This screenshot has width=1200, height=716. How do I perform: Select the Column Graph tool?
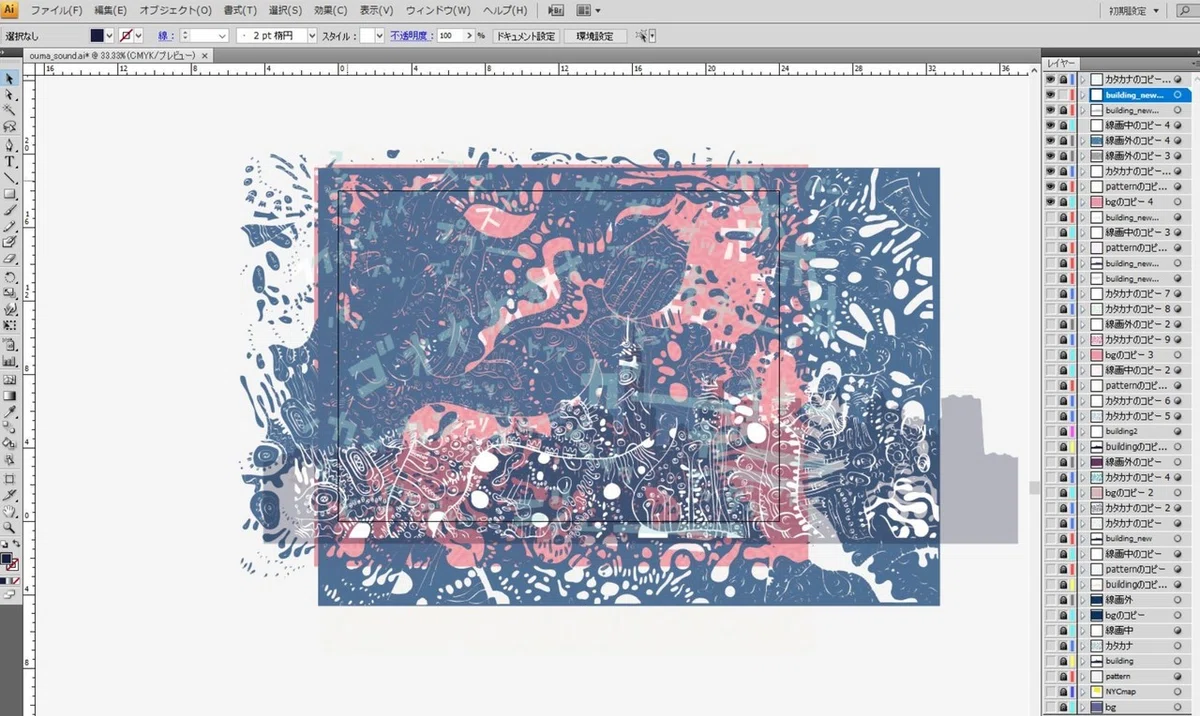click(x=10, y=361)
